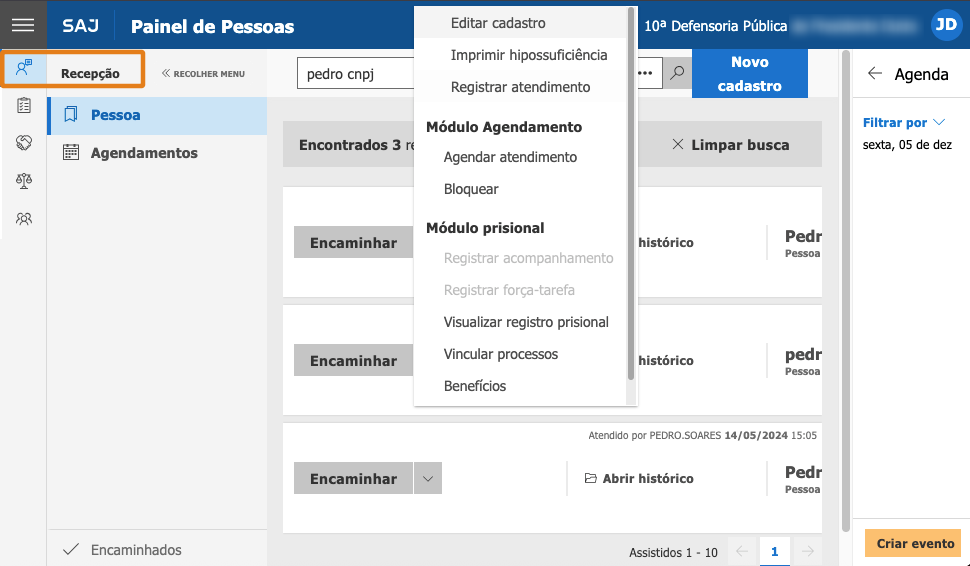
Task: Open the JD user avatar
Action: [945, 26]
